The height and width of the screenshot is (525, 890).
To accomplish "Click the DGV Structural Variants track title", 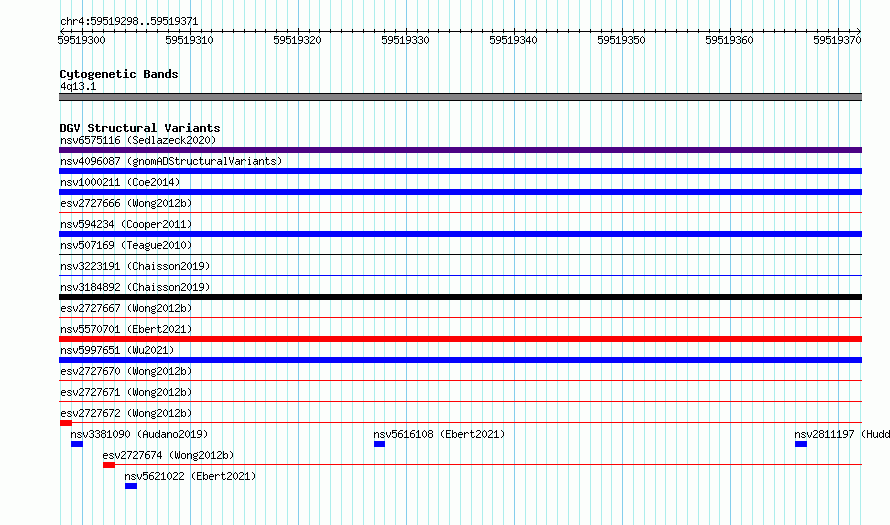I will (x=140, y=128).
